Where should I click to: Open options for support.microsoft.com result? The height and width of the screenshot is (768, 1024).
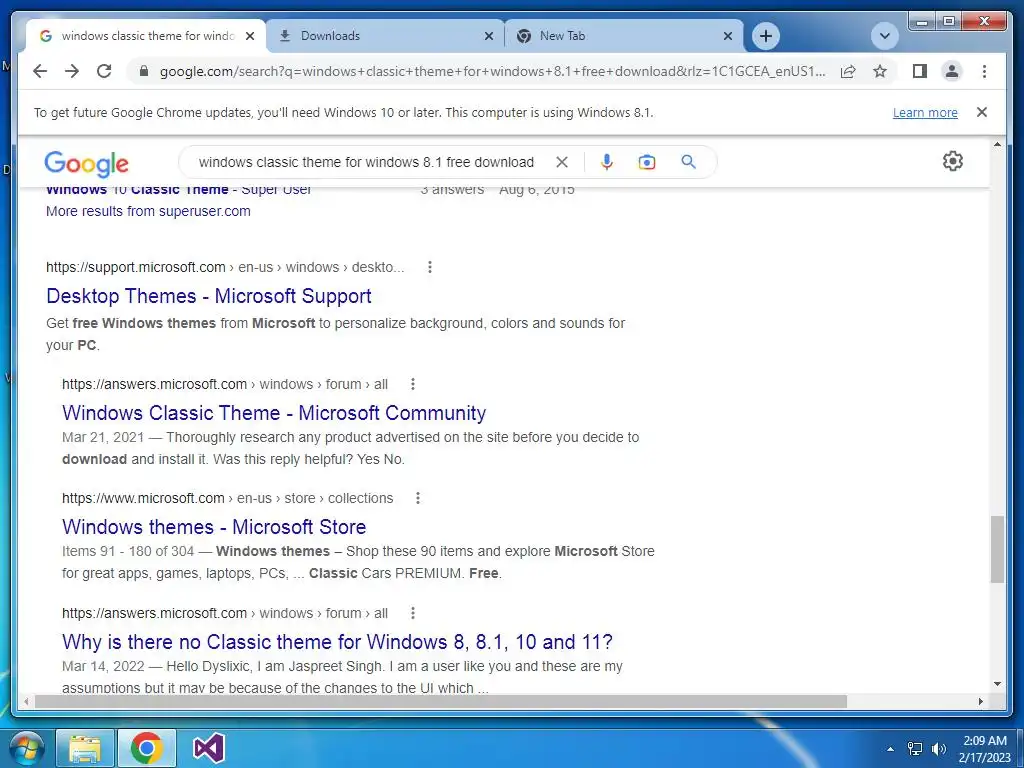430,267
